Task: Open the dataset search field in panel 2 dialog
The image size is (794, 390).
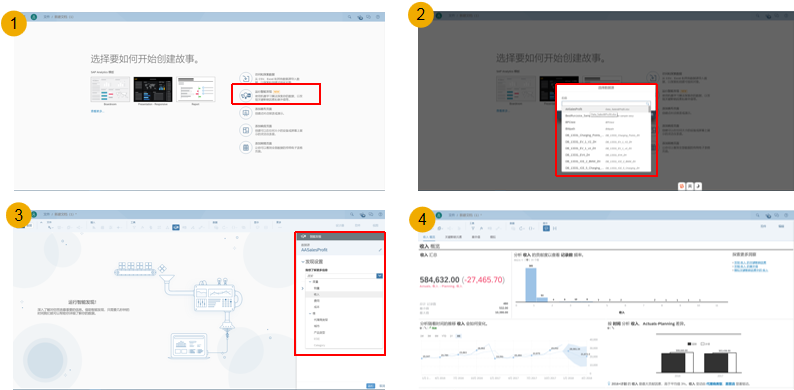Action: tap(605, 103)
